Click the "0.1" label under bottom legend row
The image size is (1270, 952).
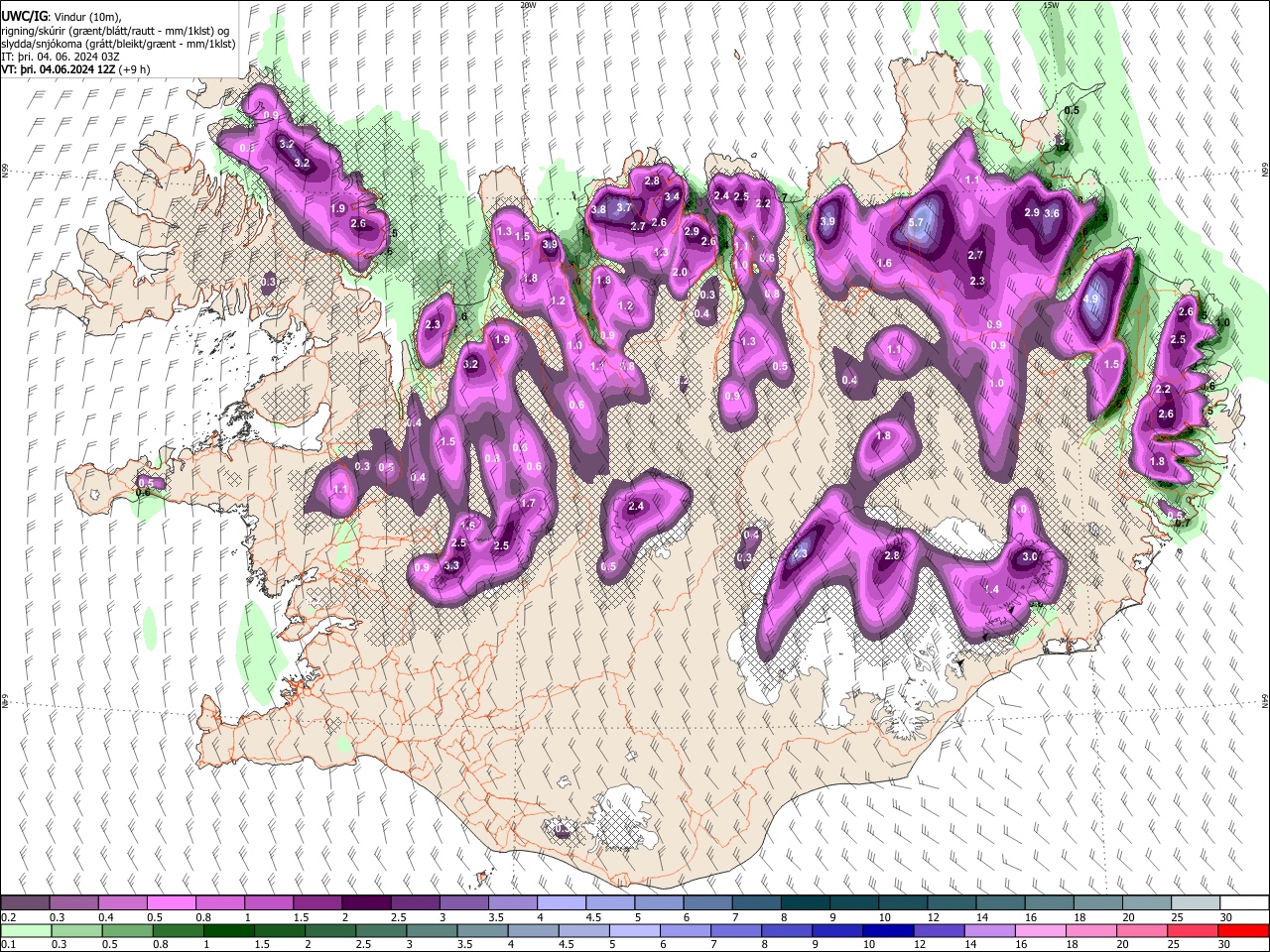click(8, 944)
